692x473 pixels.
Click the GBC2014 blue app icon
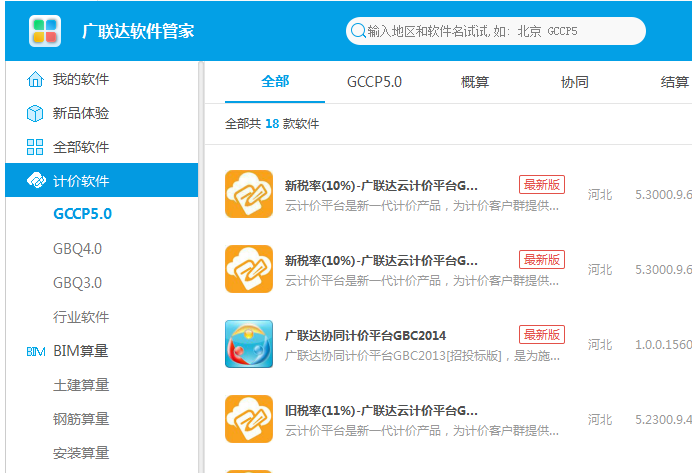pyautogui.click(x=249, y=344)
